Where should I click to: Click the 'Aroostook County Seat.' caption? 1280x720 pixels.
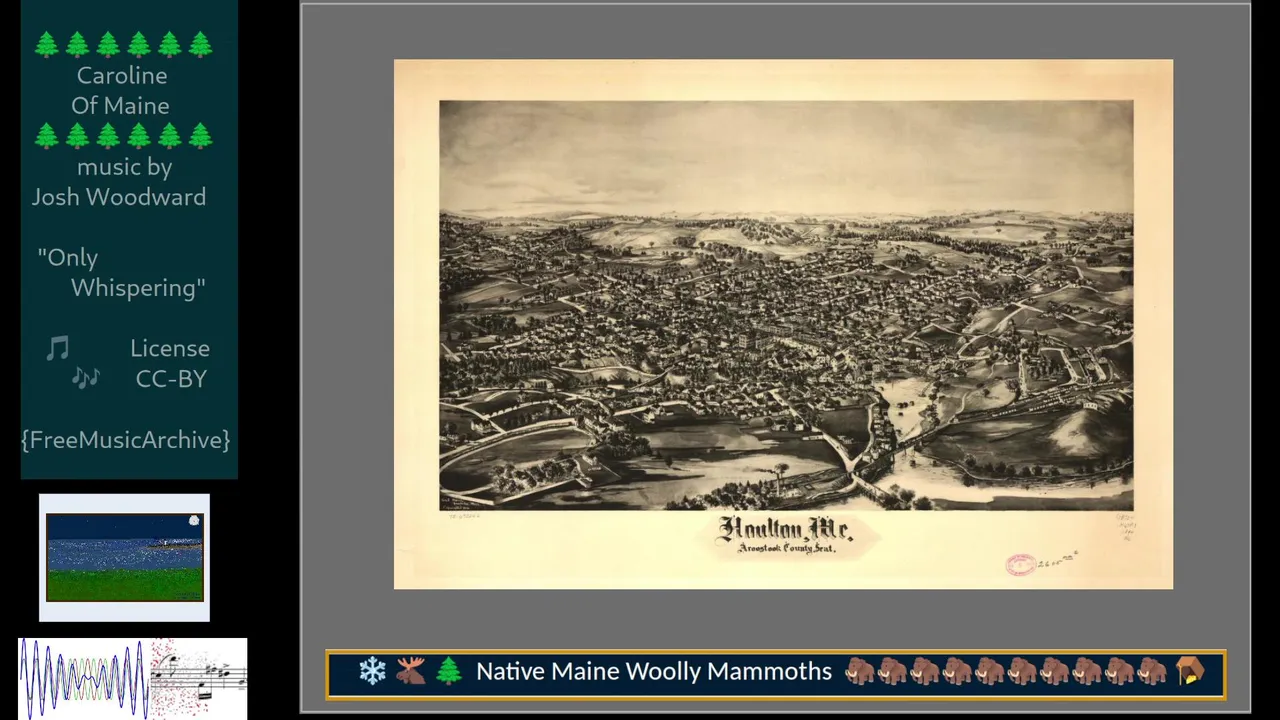coord(786,549)
